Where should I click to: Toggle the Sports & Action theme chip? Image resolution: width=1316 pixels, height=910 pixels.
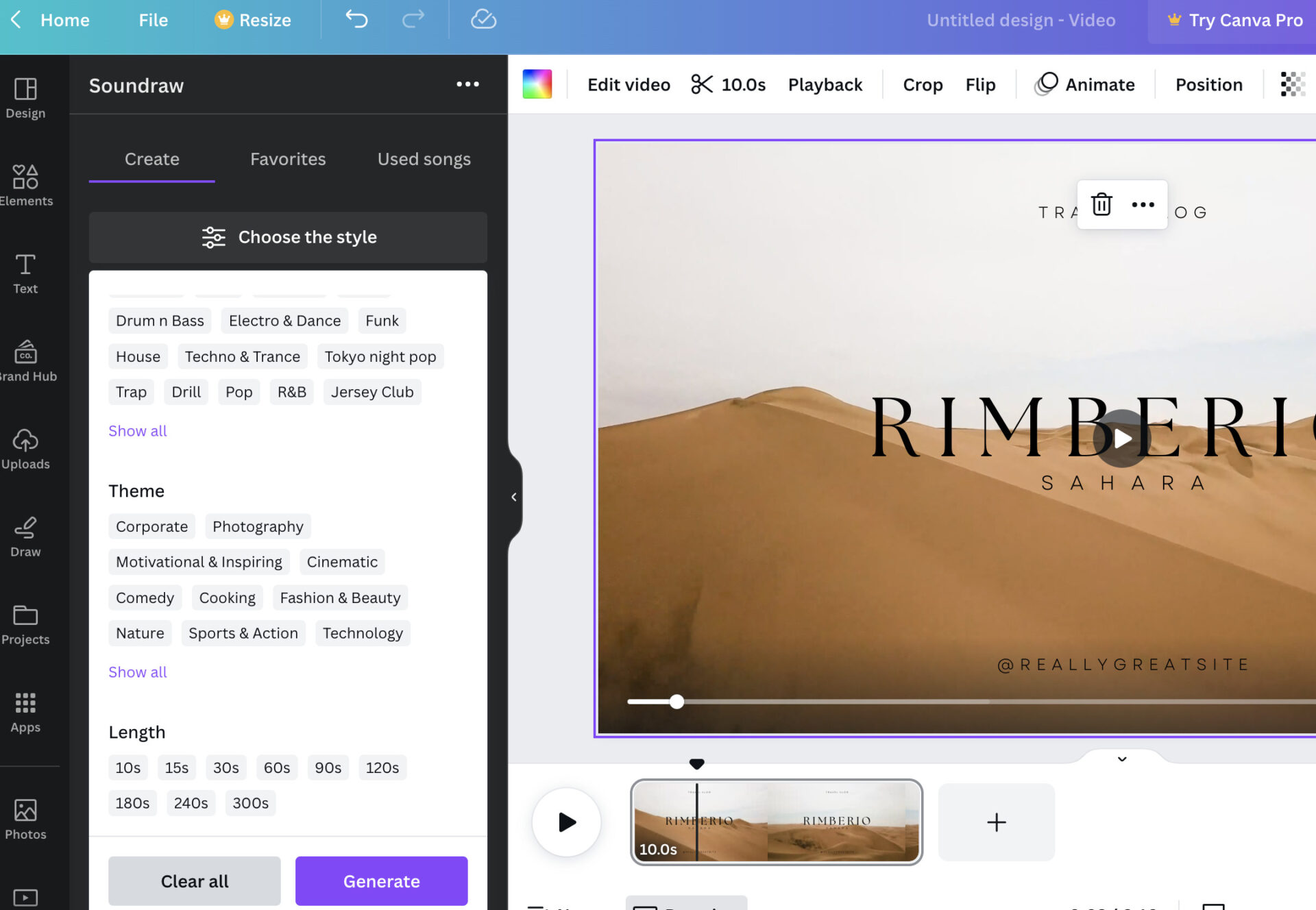coord(243,633)
